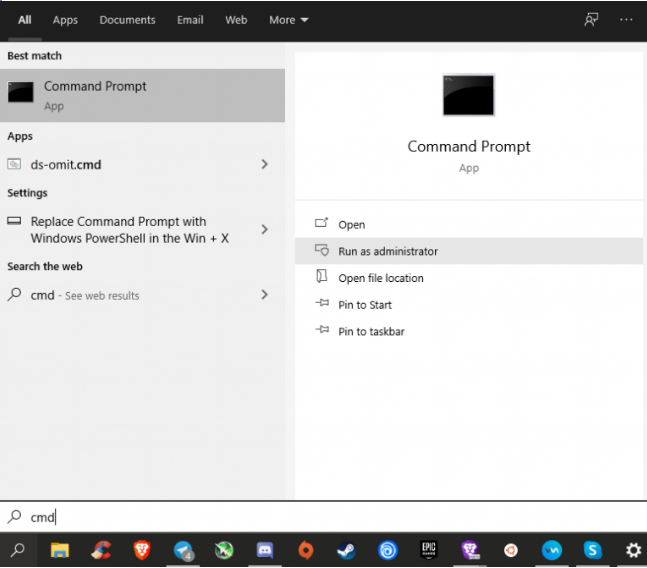Viewport: 647px width, 568px height.
Task: Open Settings gear on the taskbar
Action: pos(633,550)
